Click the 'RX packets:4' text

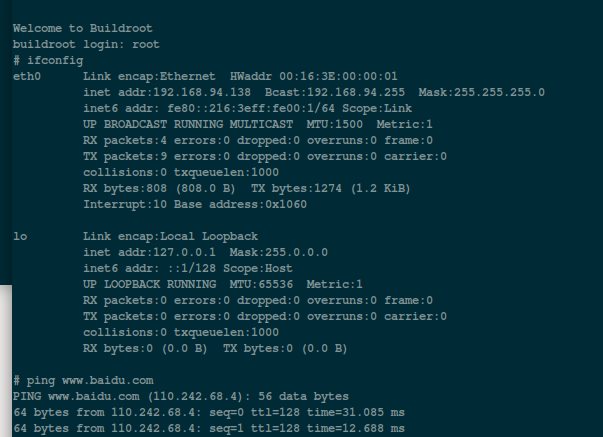pyautogui.click(x=125, y=141)
